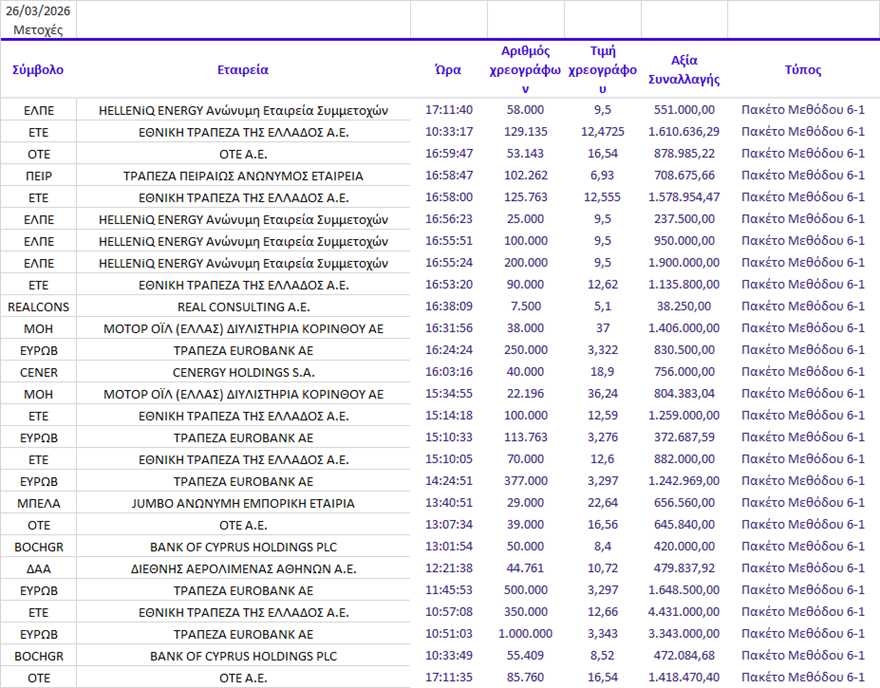Select the value cell 1.900.000,00
This screenshot has height=688, width=880.
pos(684,263)
